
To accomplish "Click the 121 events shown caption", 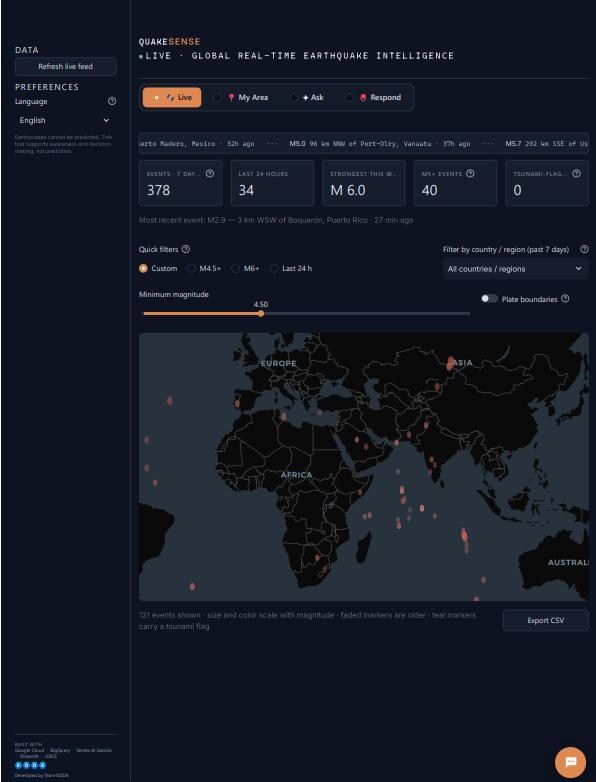I will point(307,620).
